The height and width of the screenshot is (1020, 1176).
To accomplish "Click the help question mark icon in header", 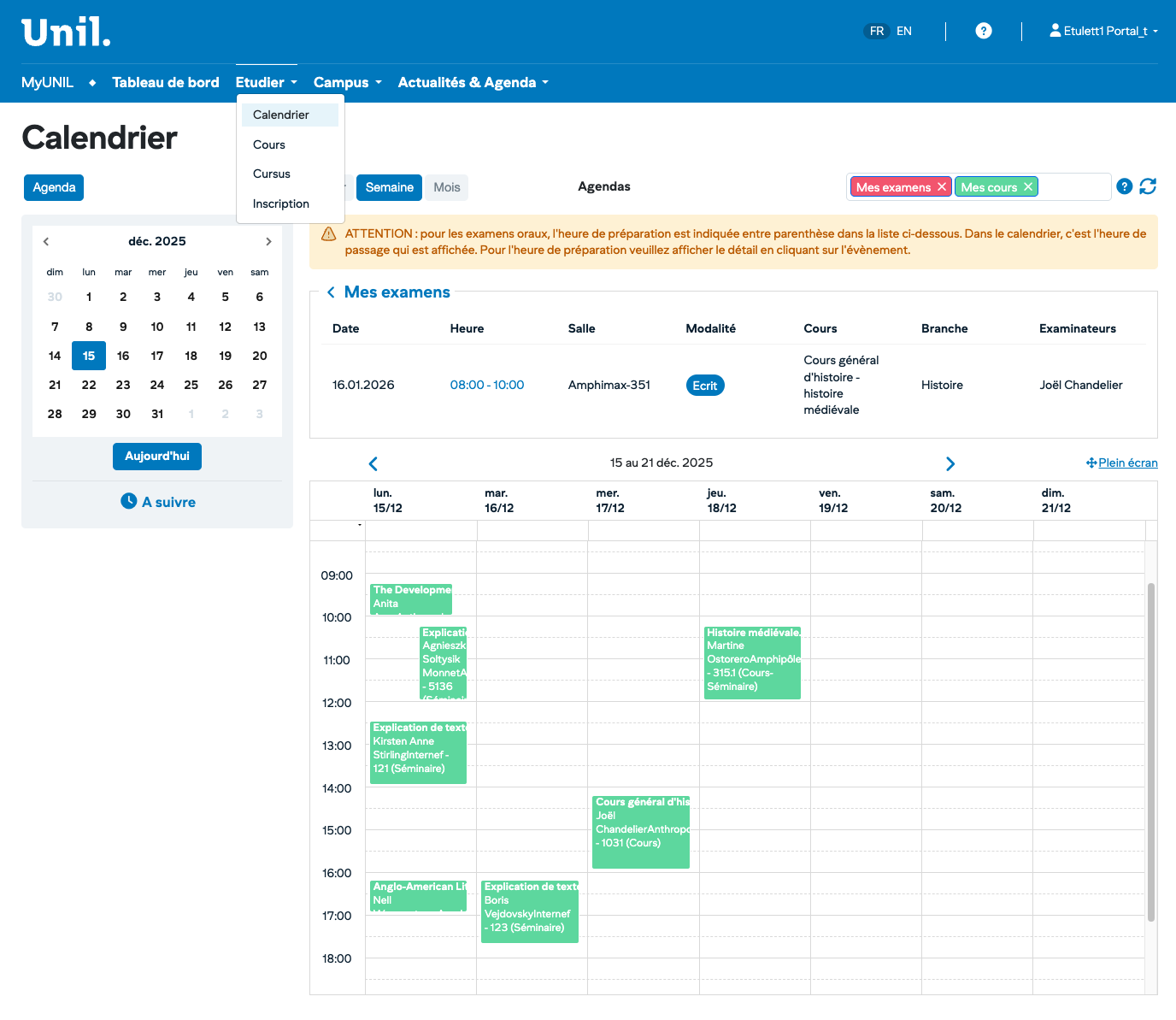I will 984,31.
